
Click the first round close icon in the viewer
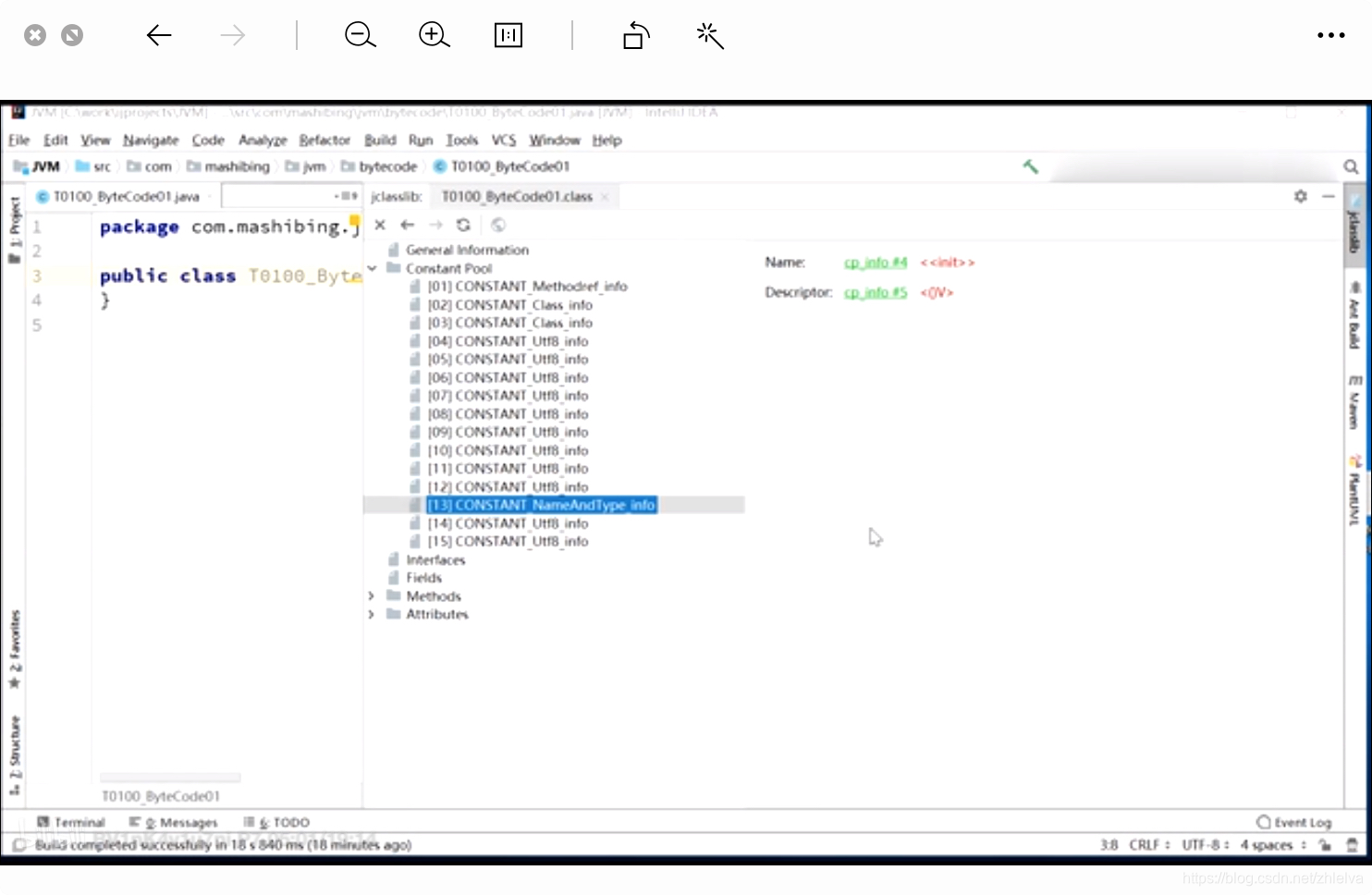click(x=35, y=35)
